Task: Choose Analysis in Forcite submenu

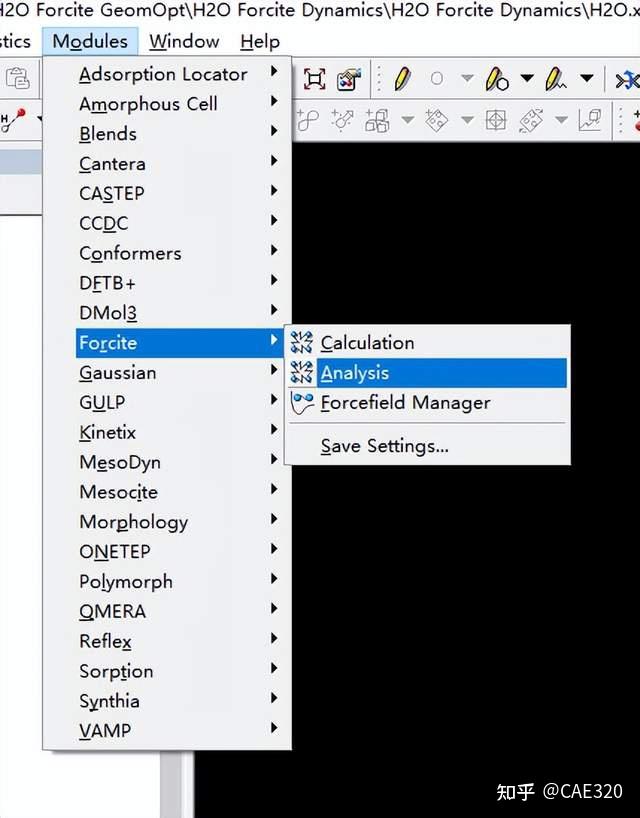Action: click(427, 373)
